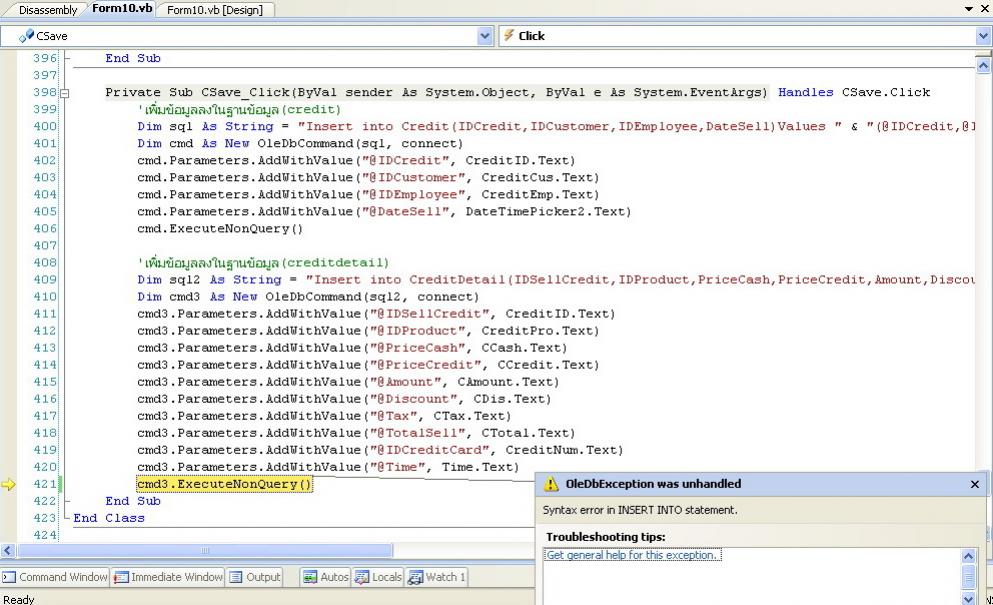Expand the CSave class name dropdown

[486, 36]
